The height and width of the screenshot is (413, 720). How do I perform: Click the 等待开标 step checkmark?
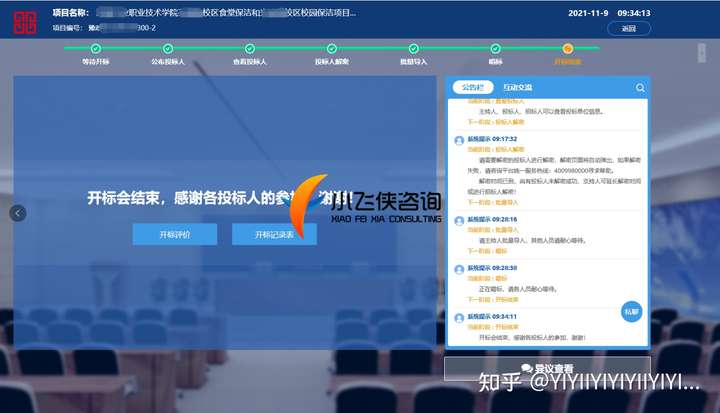(x=96, y=49)
